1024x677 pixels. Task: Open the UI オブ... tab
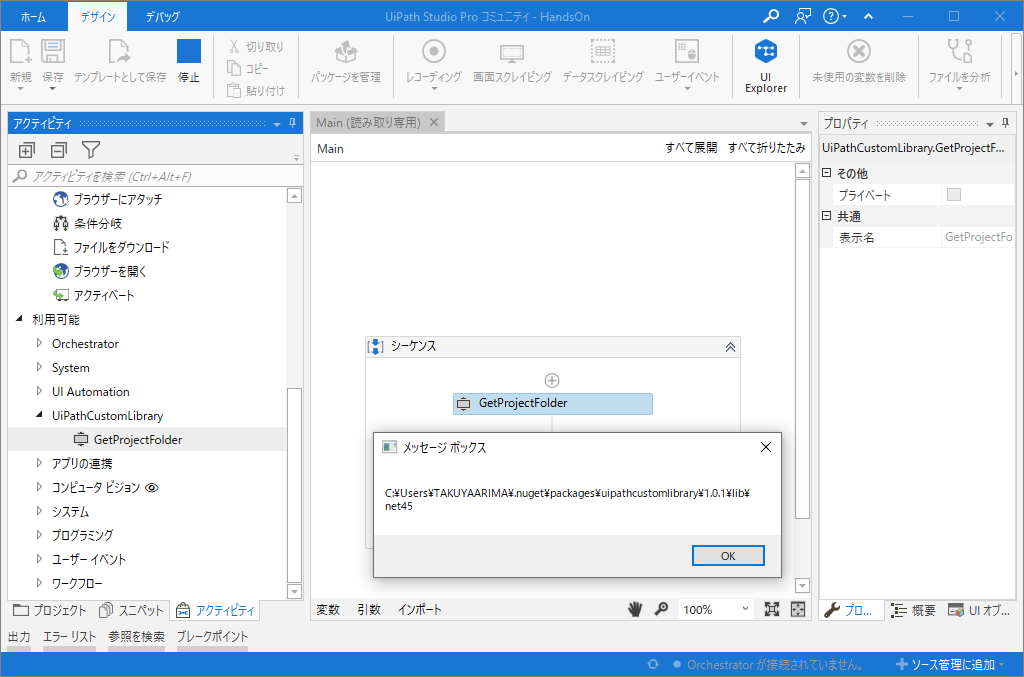pyautogui.click(x=979, y=610)
